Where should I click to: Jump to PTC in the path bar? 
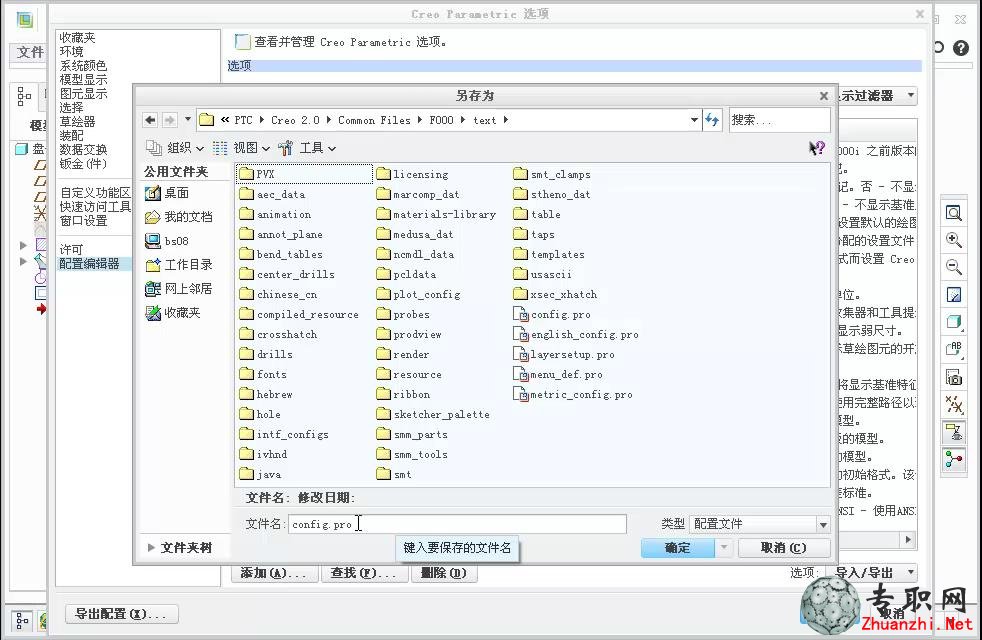click(244, 120)
